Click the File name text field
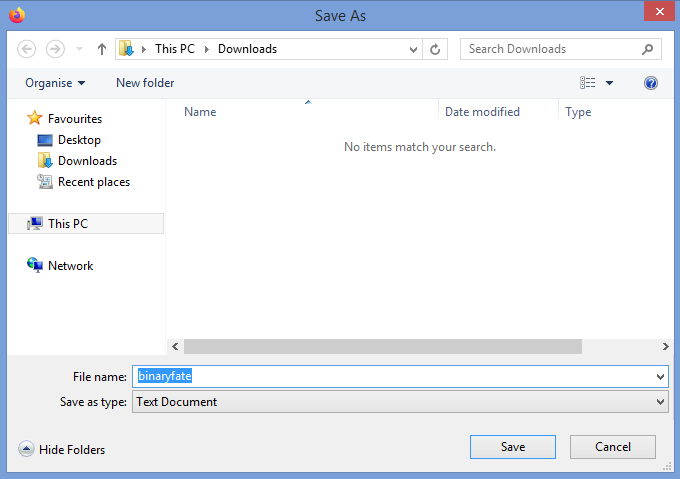Viewport: 680px width, 479px height. (x=400, y=376)
